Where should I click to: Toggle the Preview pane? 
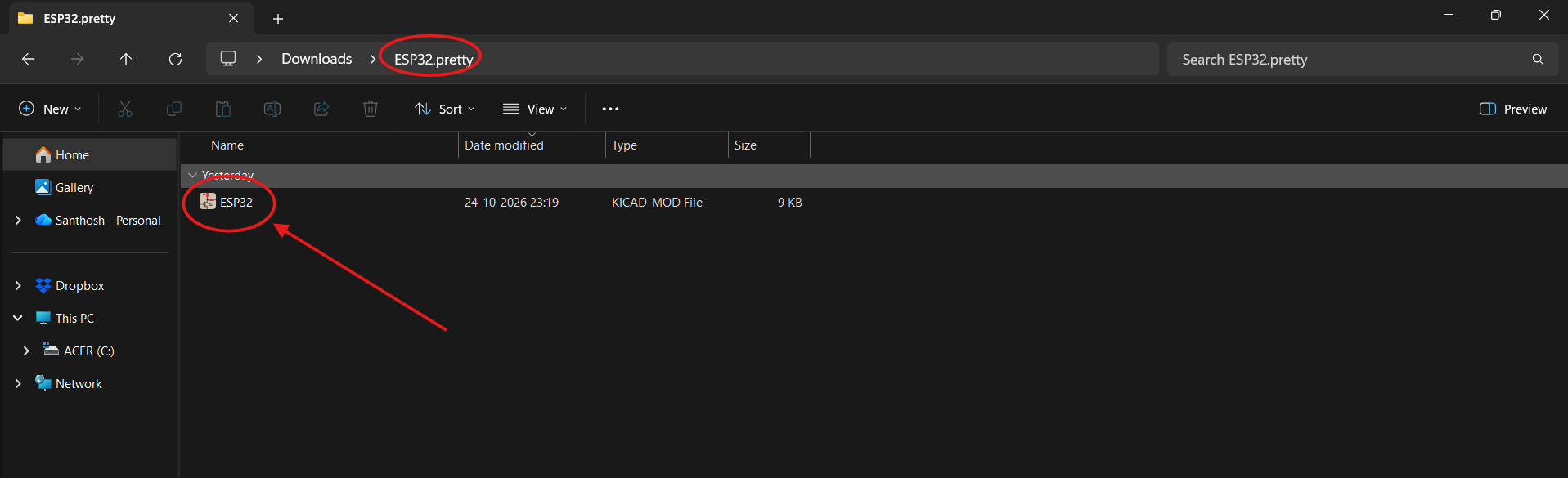click(x=1513, y=109)
